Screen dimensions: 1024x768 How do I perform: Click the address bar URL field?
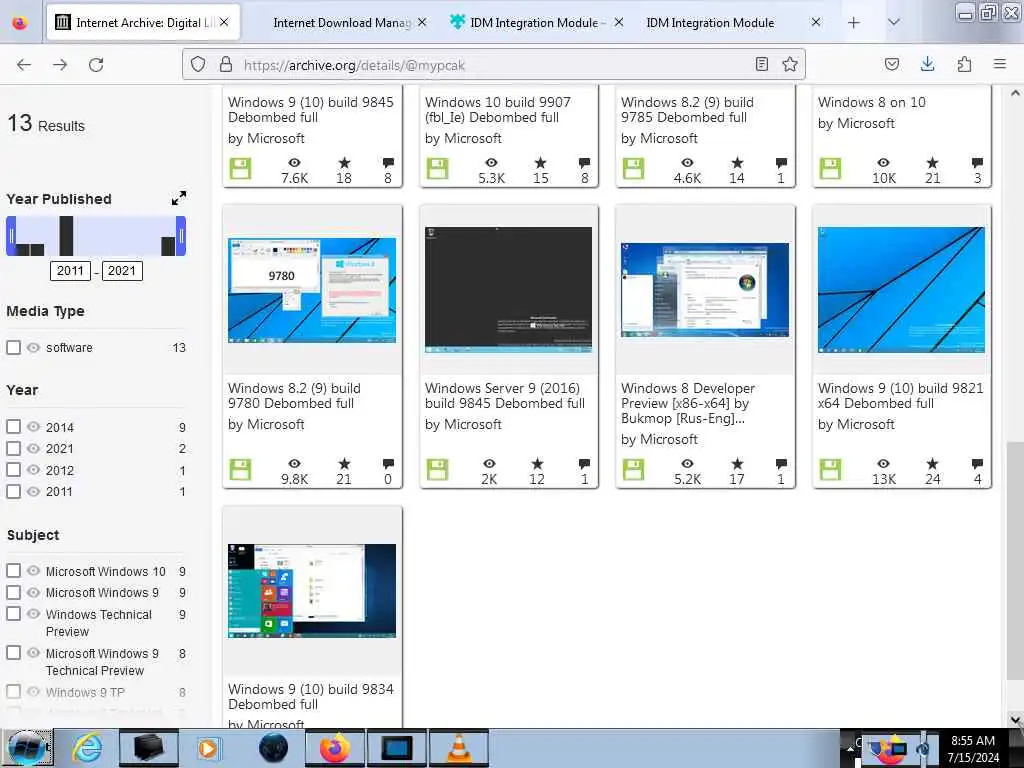[493, 65]
